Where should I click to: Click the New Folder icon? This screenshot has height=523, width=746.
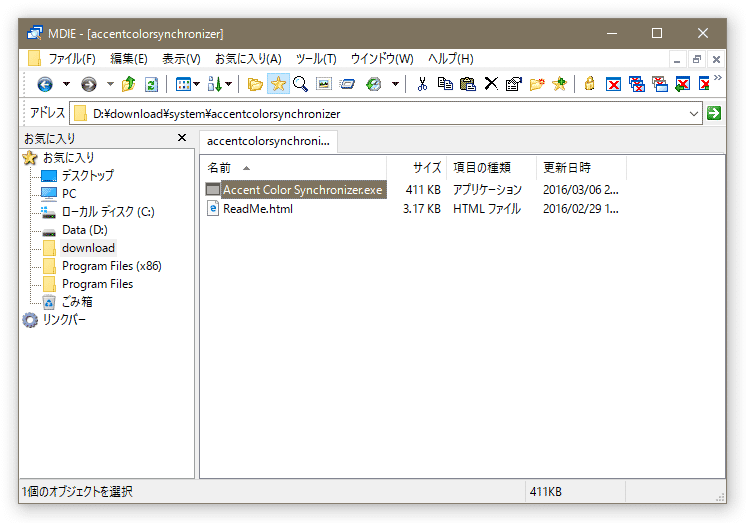(537, 84)
